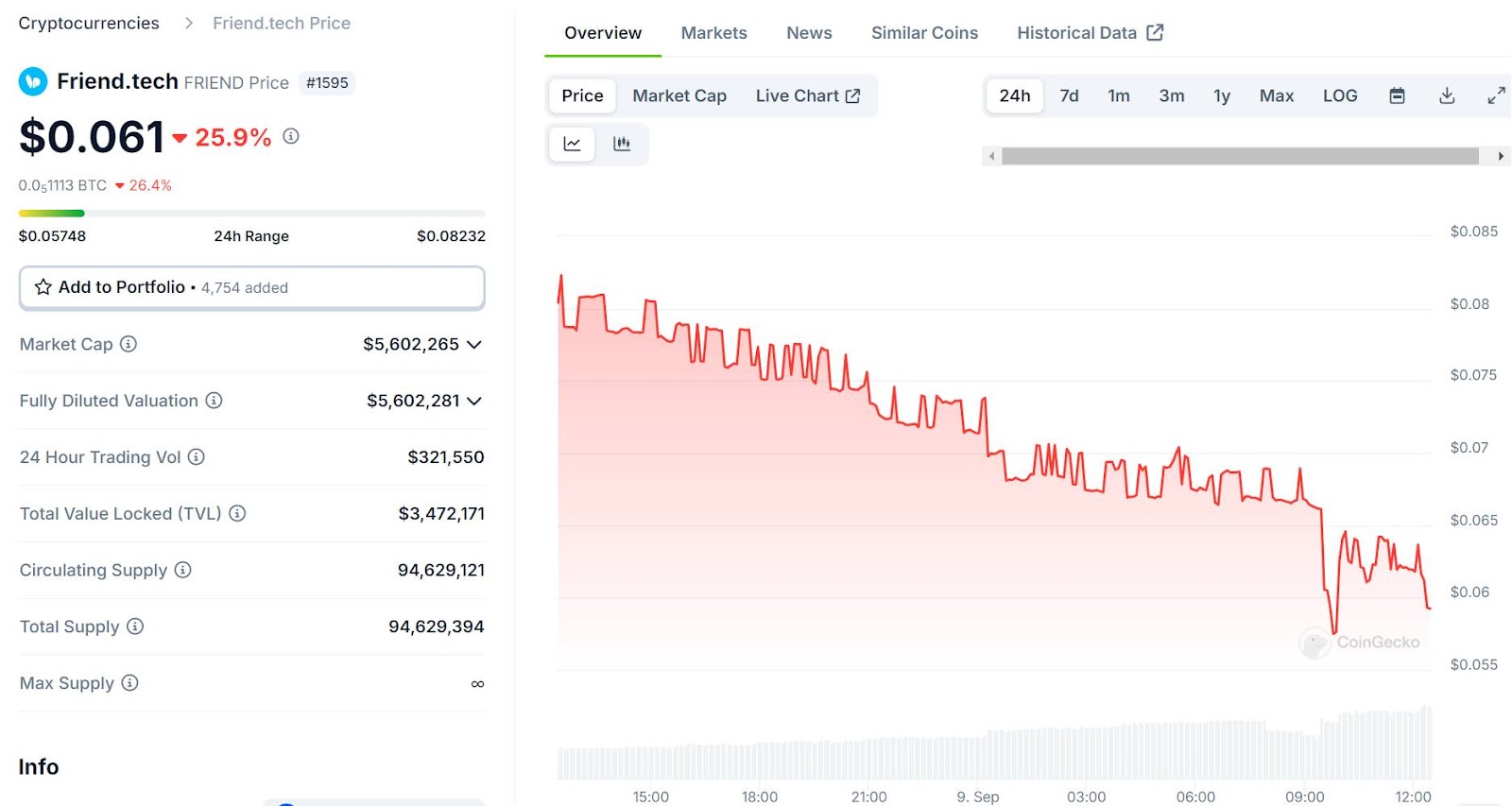This screenshot has width=1512, height=806.
Task: Click the Circulating Supply info icon
Action: [x=183, y=570]
